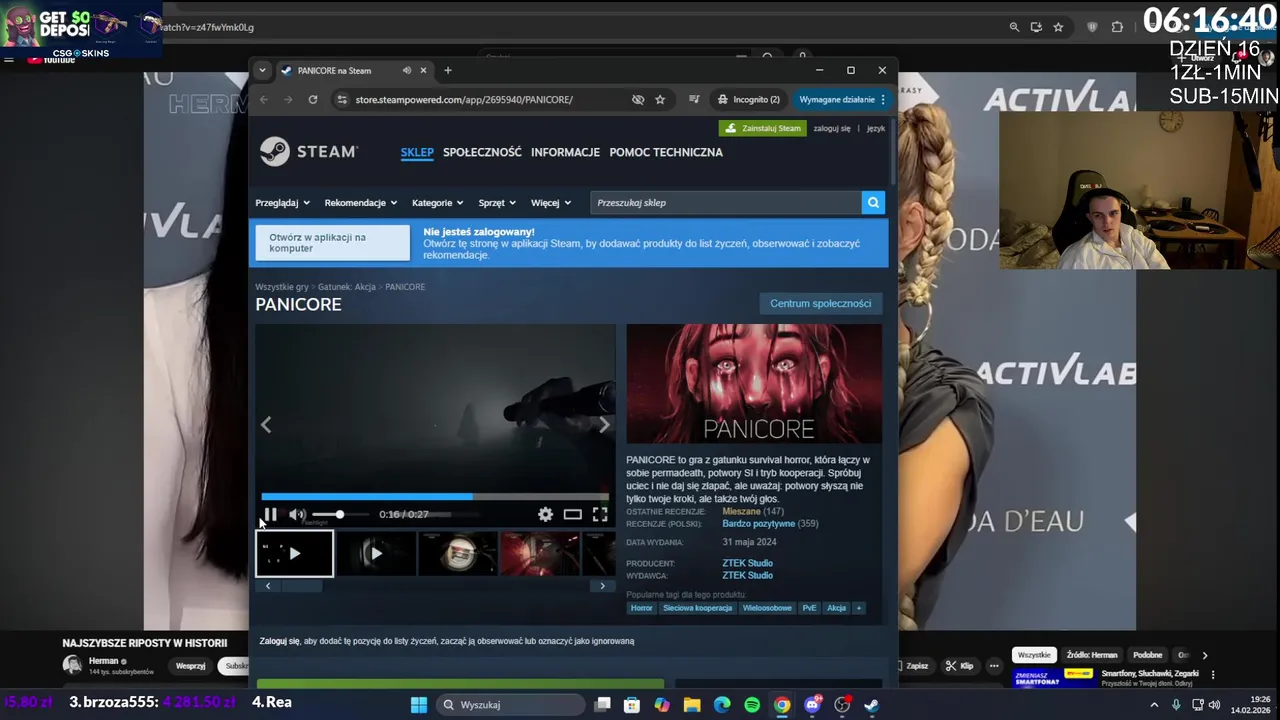Screen dimensions: 1280x720
Task: Open the INFORMACJE menu item
Action: tap(565, 152)
